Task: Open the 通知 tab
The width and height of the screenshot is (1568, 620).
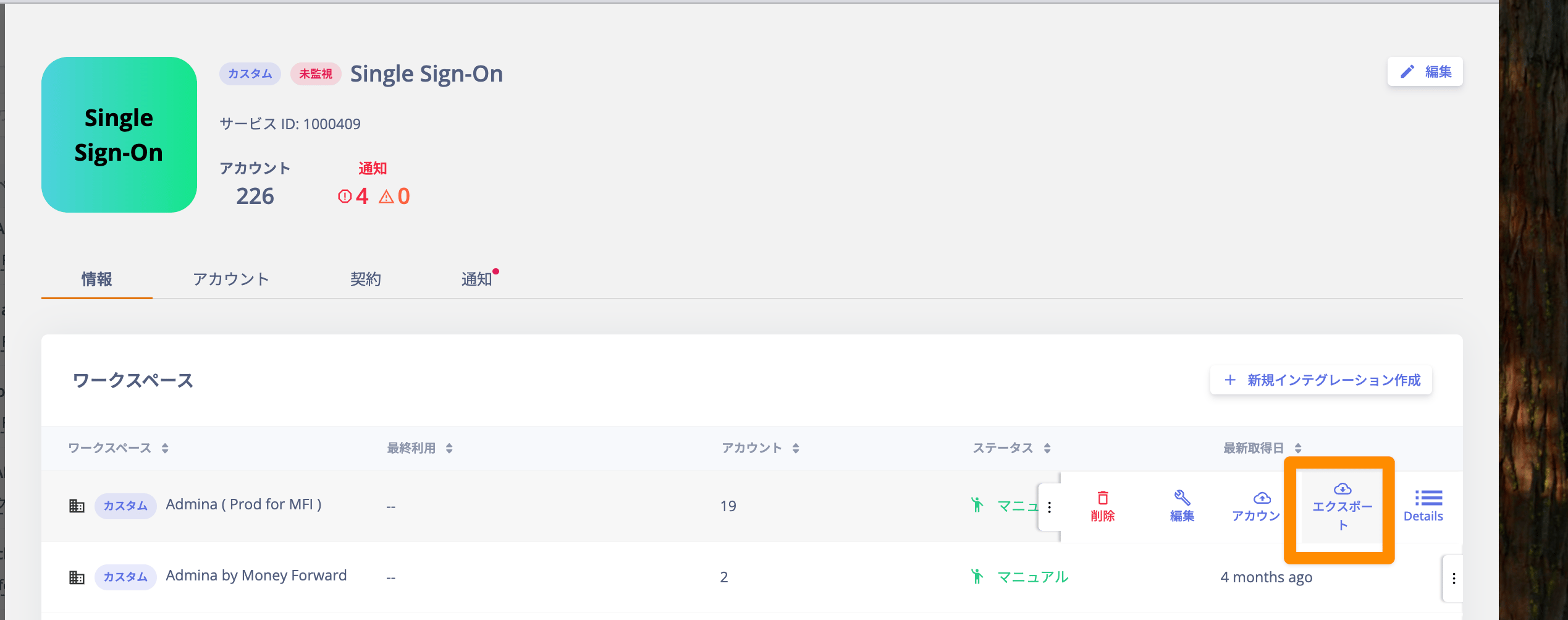Action: [x=477, y=279]
